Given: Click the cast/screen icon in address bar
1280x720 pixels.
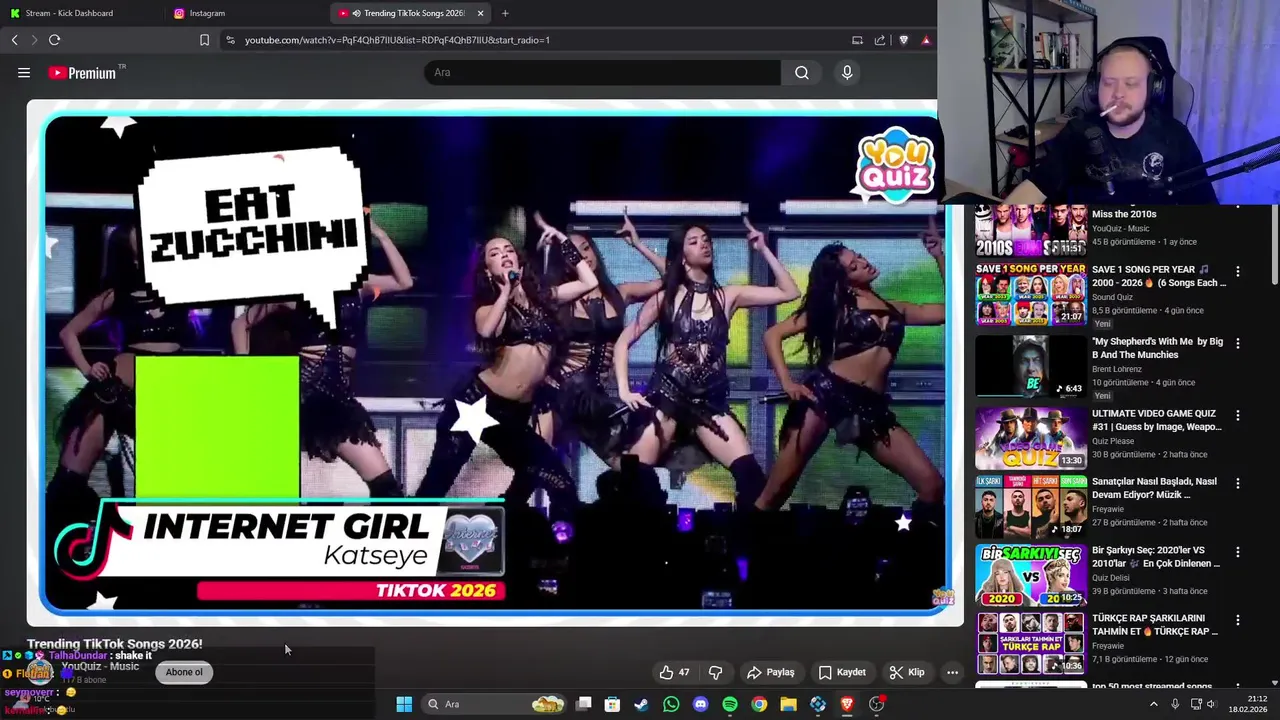Looking at the screenshot, I should [857, 40].
